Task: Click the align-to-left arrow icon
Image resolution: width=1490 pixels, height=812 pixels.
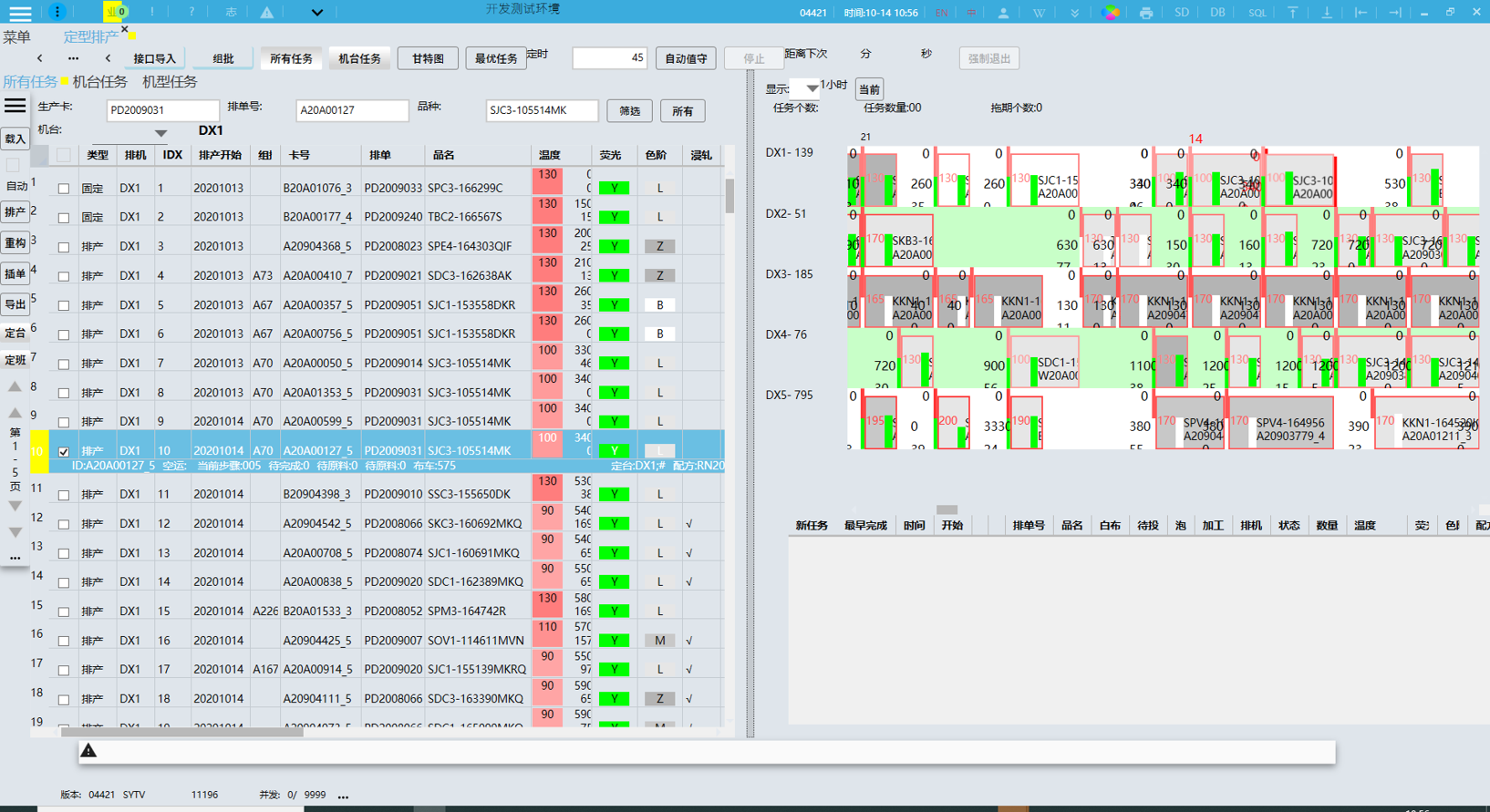Action: click(1361, 13)
